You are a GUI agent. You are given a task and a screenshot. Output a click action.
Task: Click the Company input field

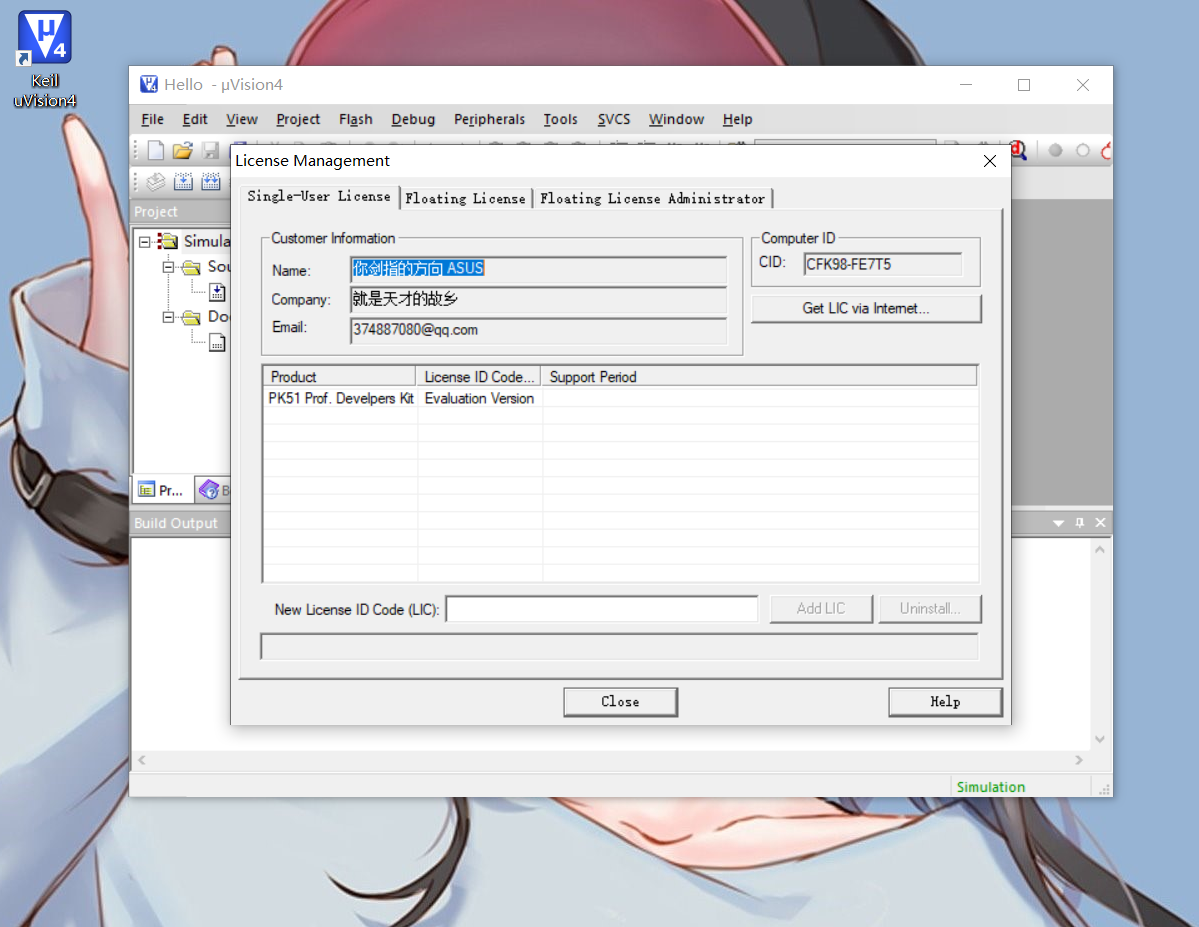tap(538, 299)
